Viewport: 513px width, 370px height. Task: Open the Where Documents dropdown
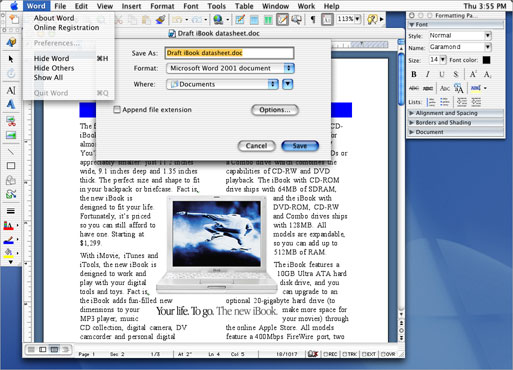click(222, 84)
